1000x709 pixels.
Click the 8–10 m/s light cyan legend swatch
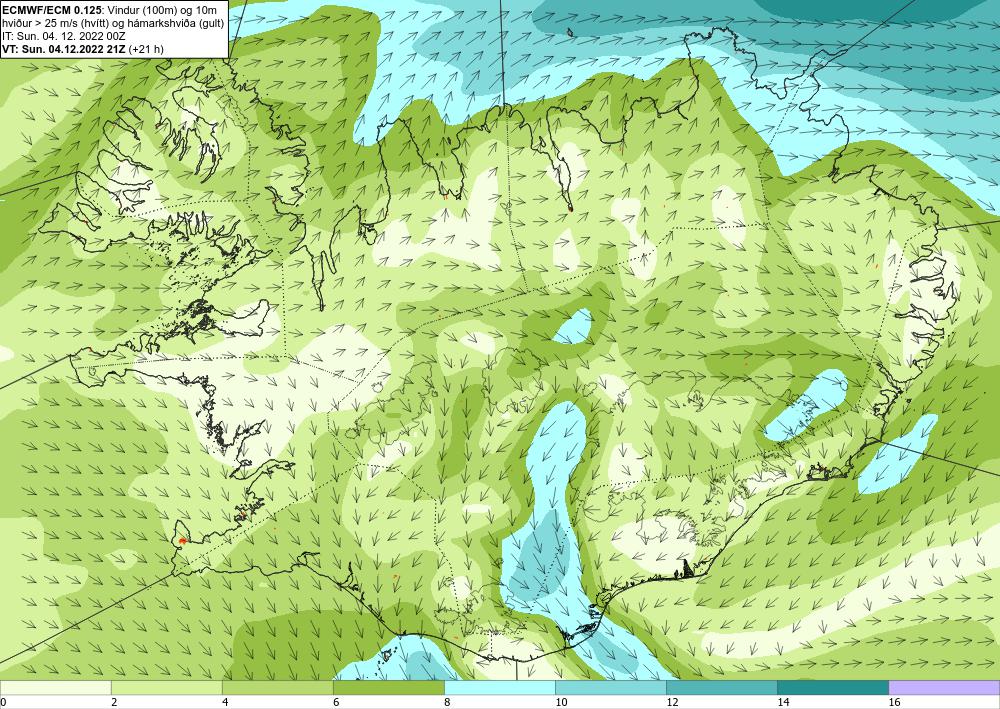(x=499, y=688)
